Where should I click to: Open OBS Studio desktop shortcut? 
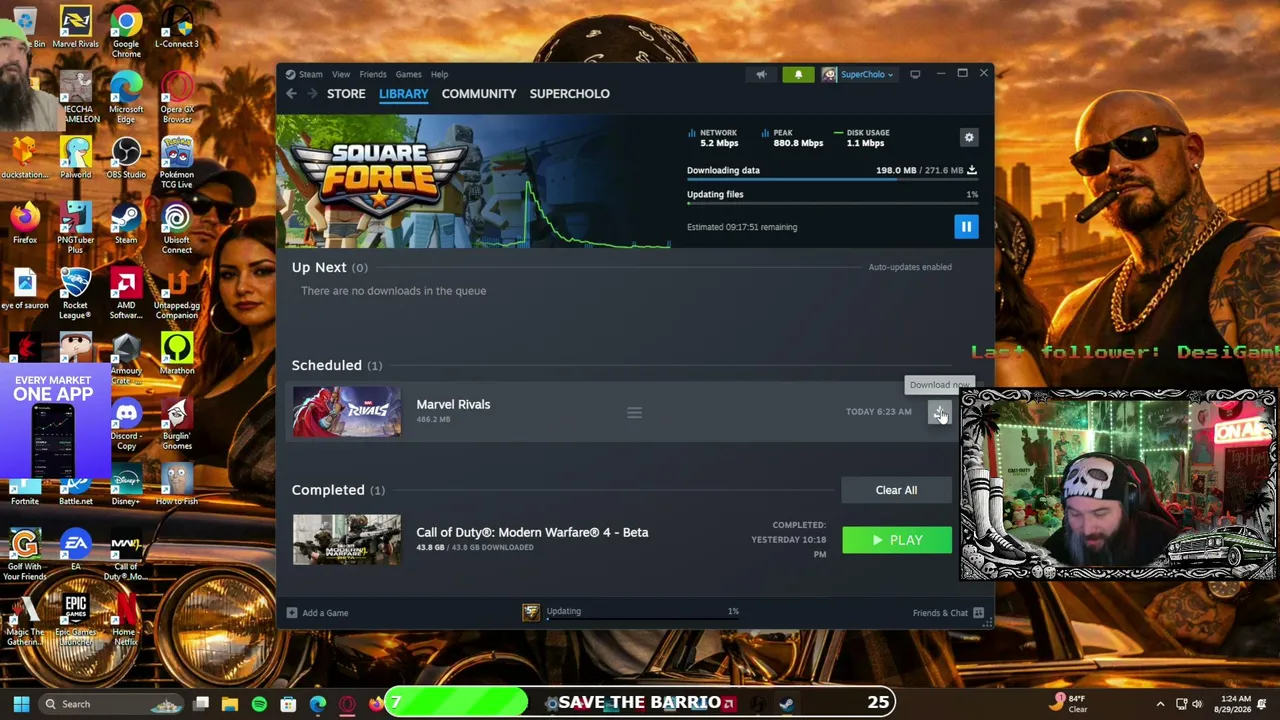pos(126,158)
